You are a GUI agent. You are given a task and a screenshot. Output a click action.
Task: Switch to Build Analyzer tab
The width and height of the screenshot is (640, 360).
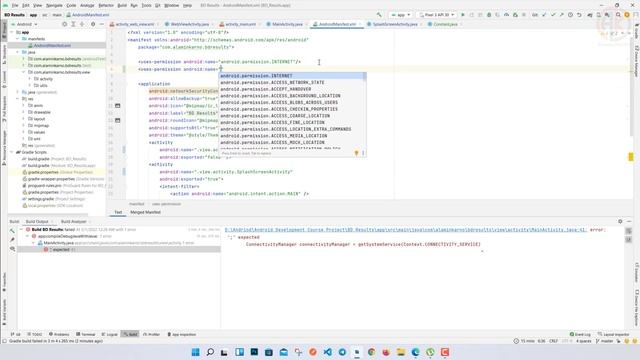tap(73, 222)
